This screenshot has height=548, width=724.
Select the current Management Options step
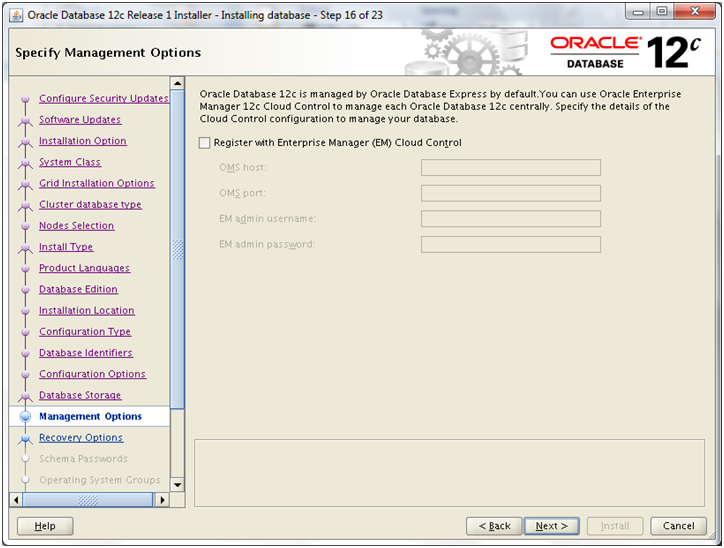[90, 416]
